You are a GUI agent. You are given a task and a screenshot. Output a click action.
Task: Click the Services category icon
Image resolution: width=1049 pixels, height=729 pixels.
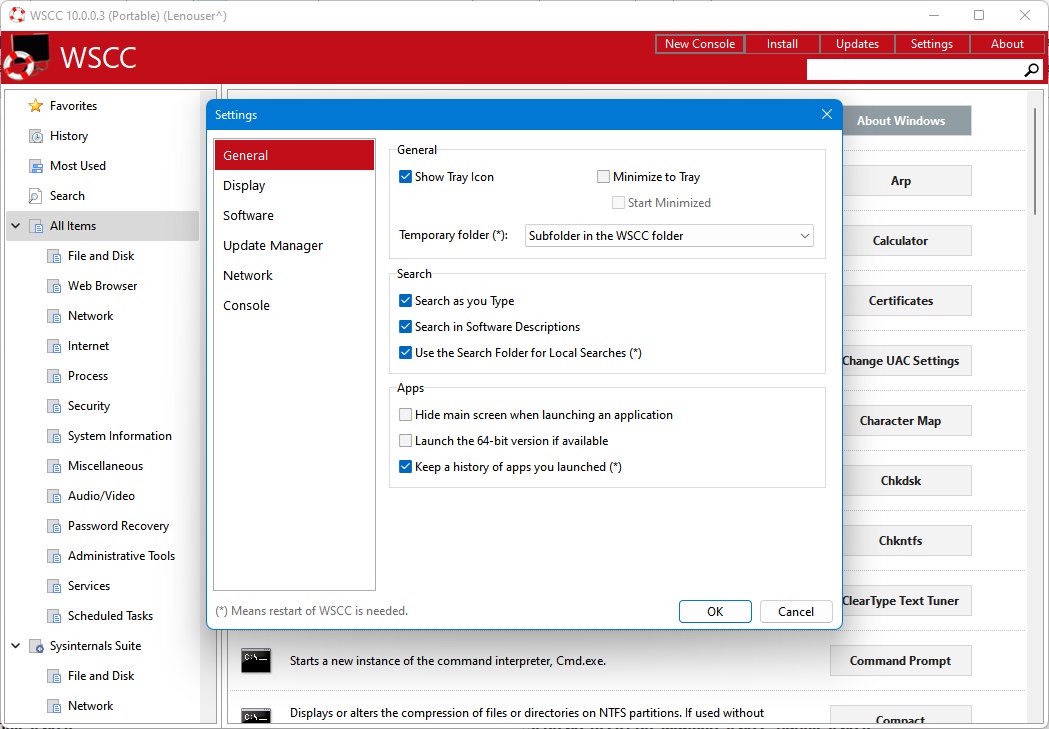54,586
